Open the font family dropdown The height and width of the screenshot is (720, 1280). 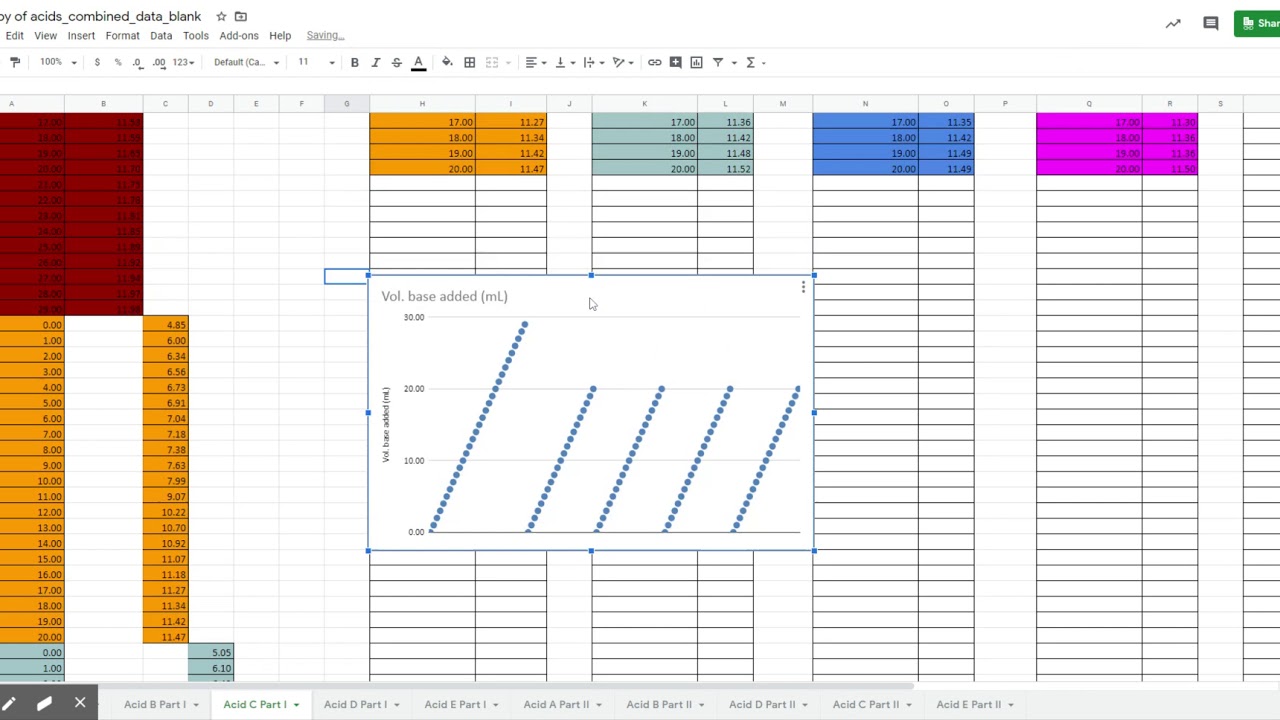[246, 62]
